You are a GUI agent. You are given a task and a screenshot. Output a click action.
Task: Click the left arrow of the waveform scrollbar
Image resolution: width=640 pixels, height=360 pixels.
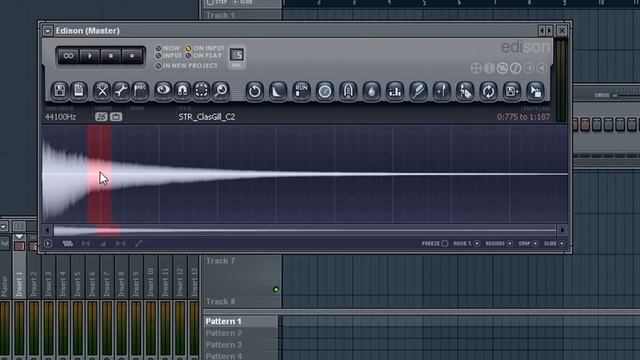point(47,230)
